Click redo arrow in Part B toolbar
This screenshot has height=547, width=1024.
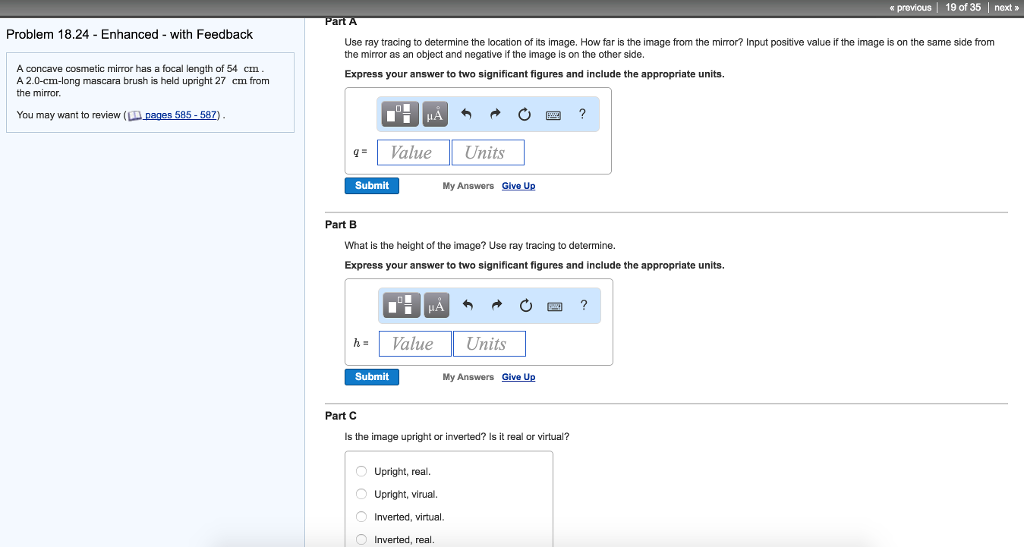[x=496, y=305]
